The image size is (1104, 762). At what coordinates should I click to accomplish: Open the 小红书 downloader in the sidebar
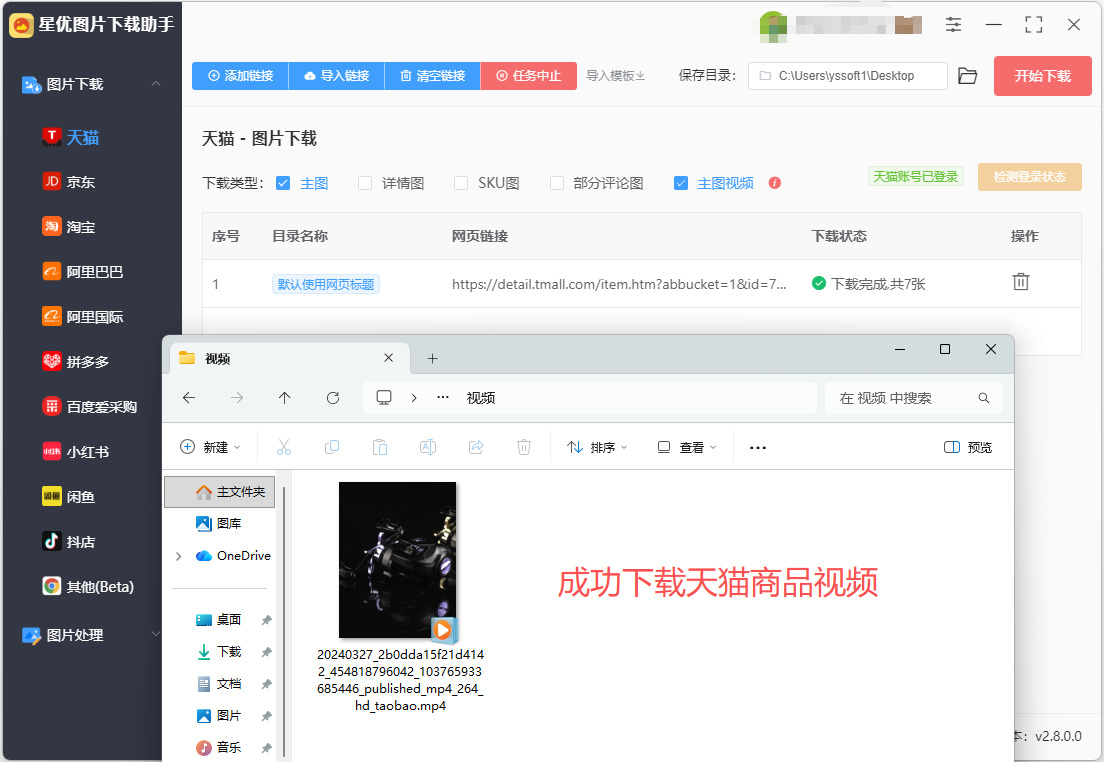75,451
